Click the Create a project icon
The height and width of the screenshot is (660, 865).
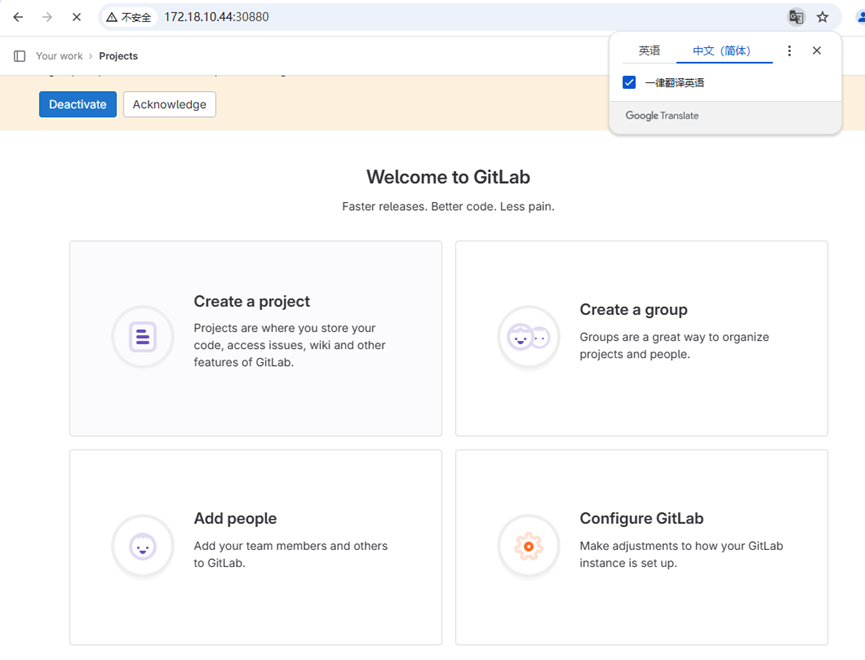[x=143, y=337]
